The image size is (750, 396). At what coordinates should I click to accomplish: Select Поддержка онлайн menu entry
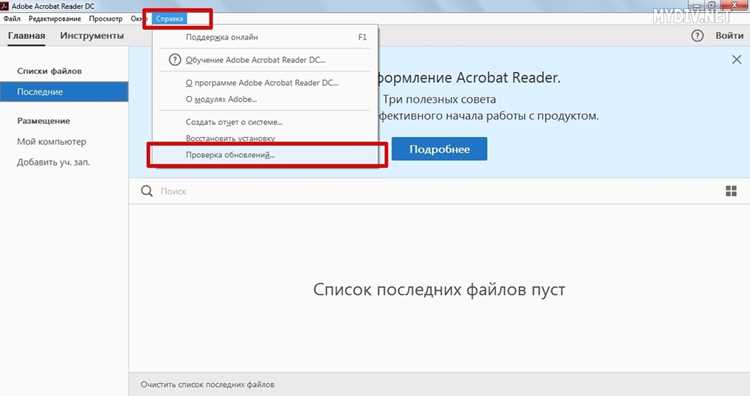pos(265,37)
